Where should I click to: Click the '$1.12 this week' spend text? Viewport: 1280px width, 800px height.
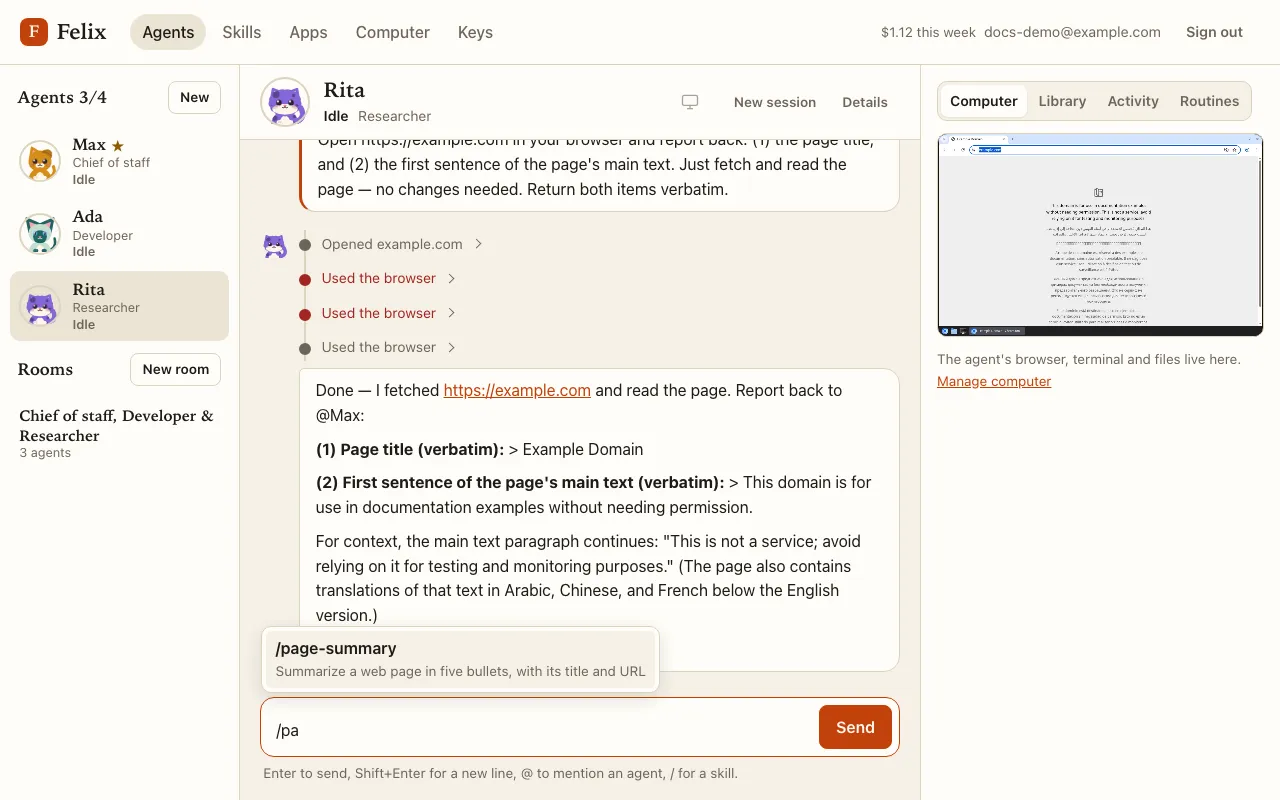click(928, 32)
